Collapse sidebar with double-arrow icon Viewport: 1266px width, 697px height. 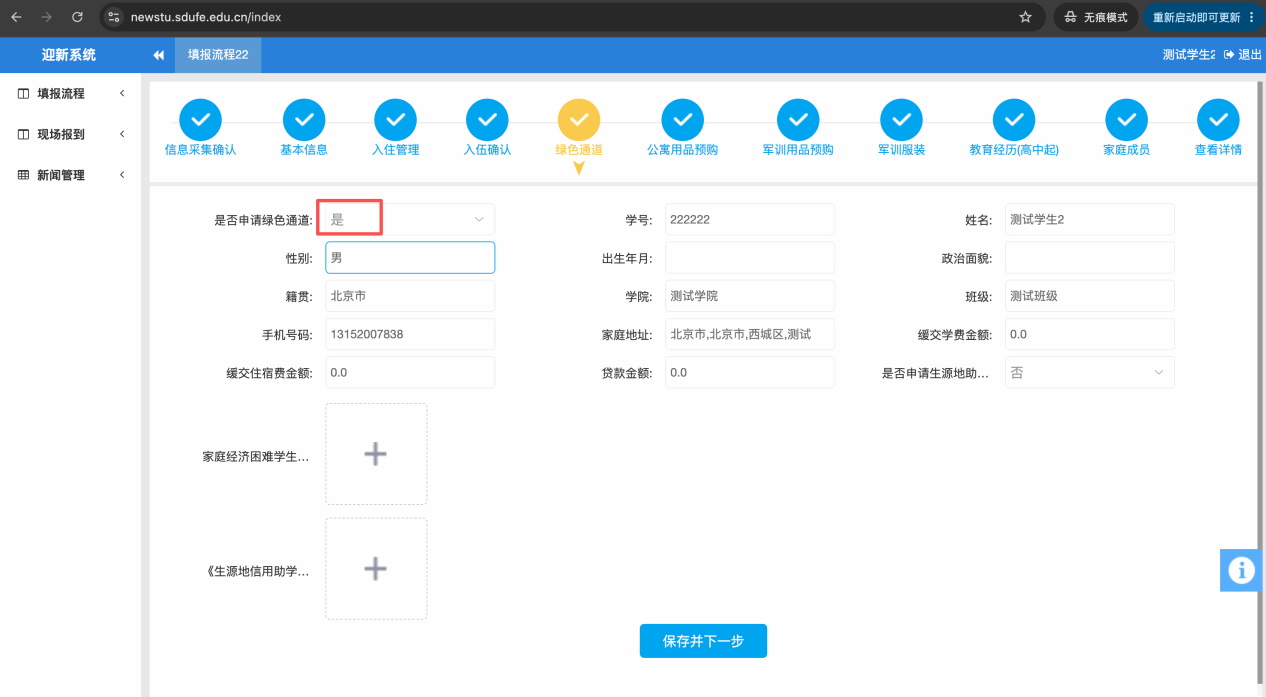point(158,55)
